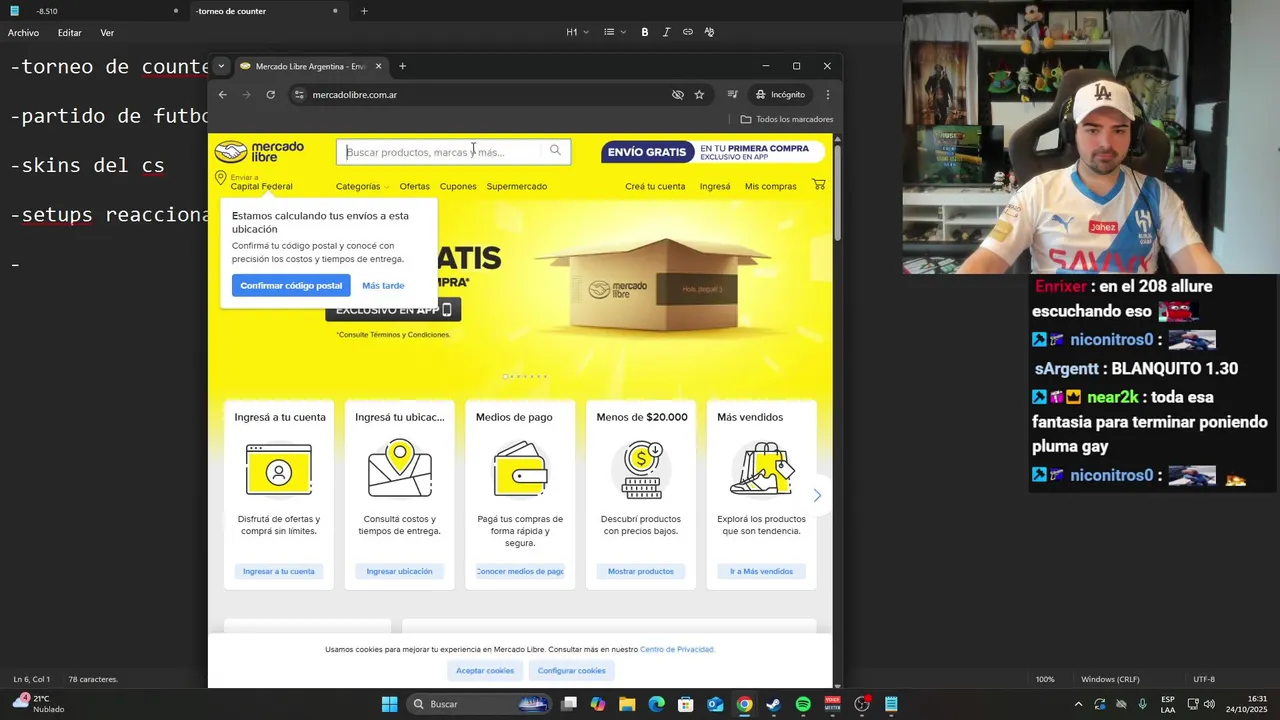
Task: Select the Mercado Libre Argentina Chrome tab
Action: [311, 66]
